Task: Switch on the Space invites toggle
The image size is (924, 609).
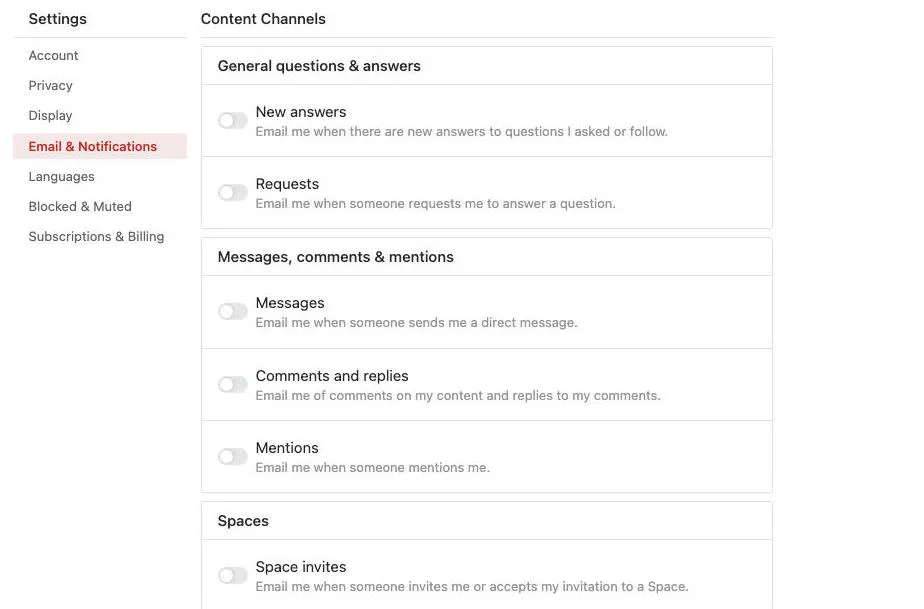Action: 232,576
